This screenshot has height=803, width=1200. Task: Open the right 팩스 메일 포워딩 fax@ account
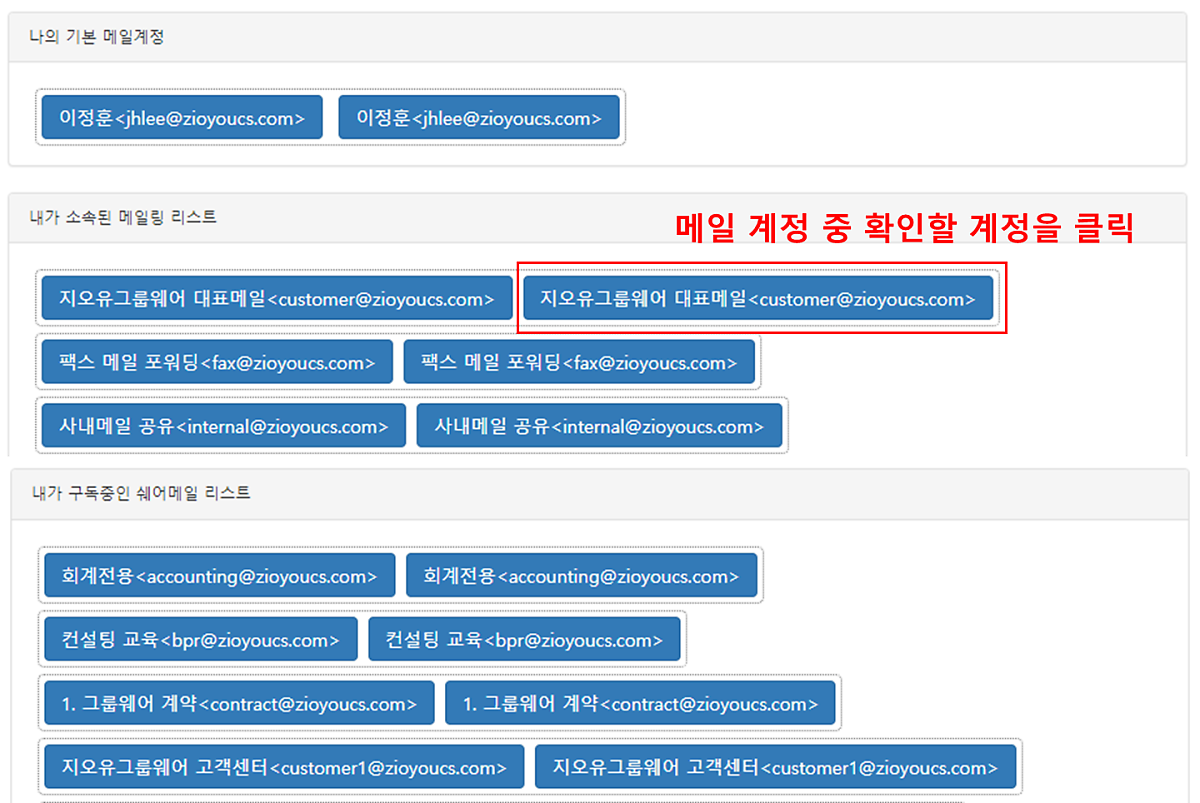pyautogui.click(x=579, y=362)
